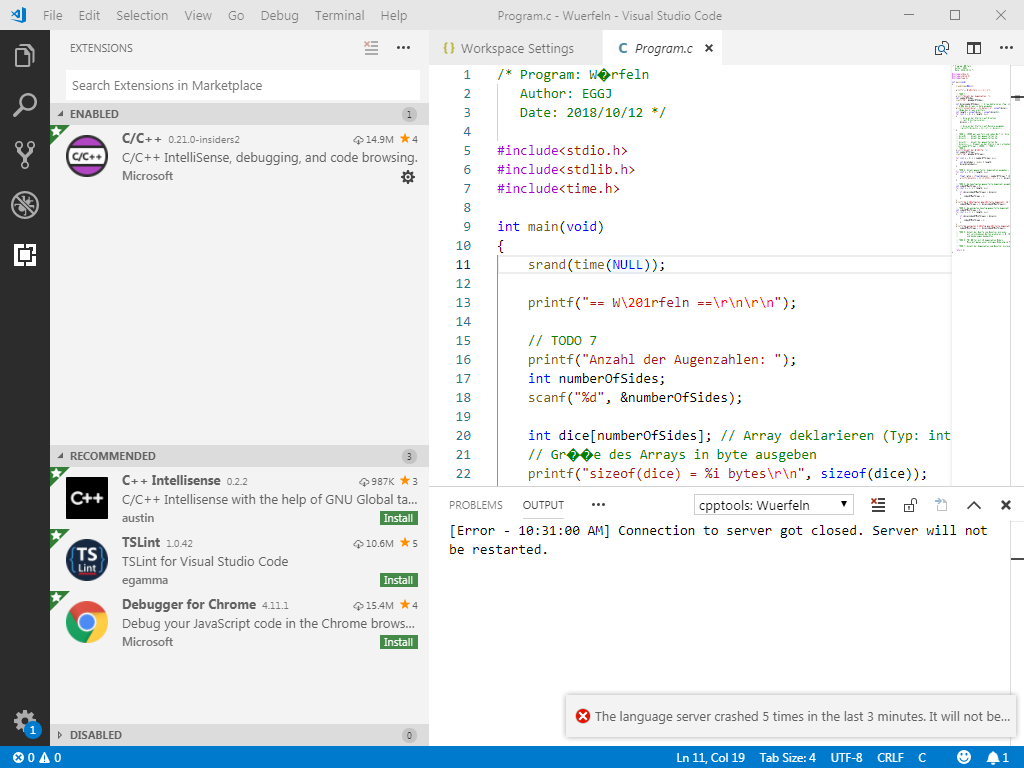Change CRLF end of line sequence
1024x768 pixels.
pos(890,758)
